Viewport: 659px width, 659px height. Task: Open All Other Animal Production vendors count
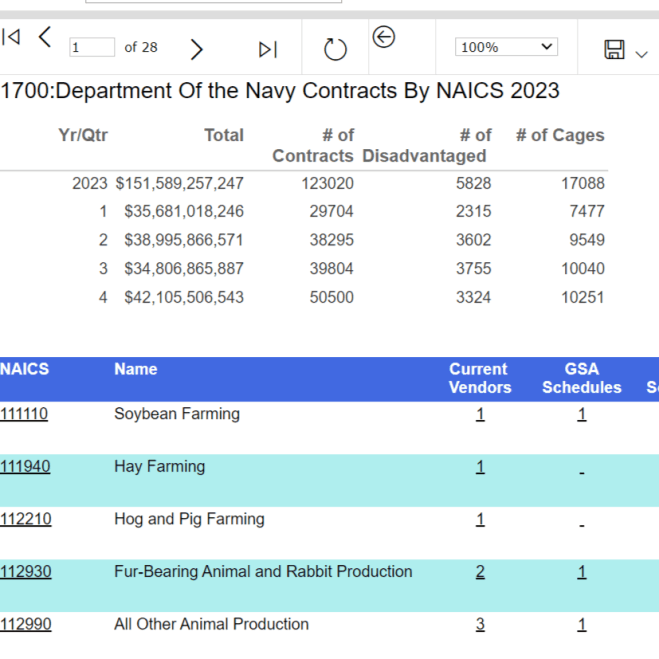(480, 624)
